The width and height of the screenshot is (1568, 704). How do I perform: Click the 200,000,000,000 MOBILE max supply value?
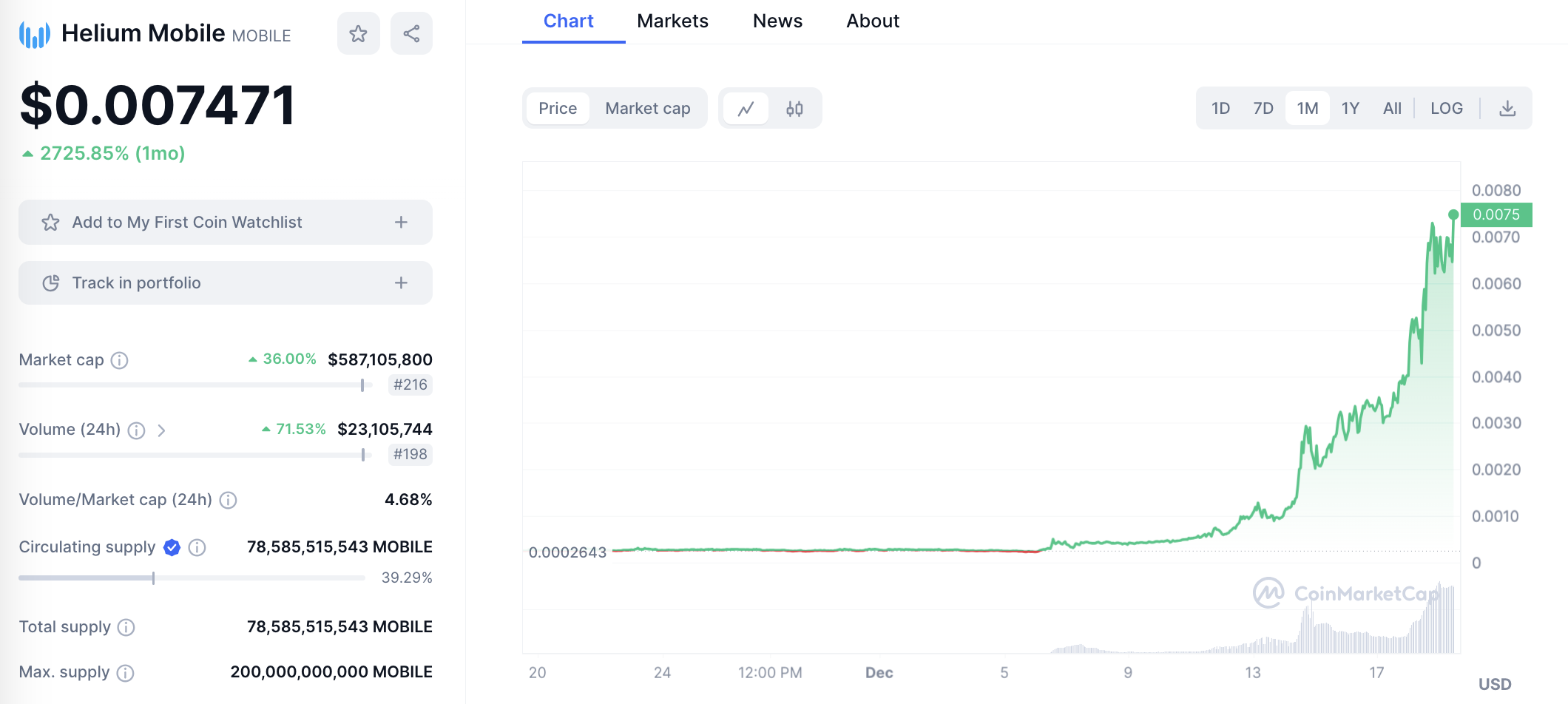[331, 672]
